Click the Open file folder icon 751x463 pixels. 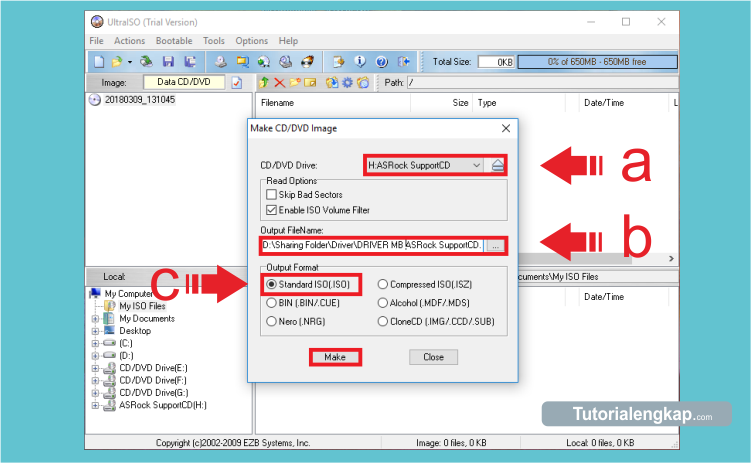tap(116, 61)
